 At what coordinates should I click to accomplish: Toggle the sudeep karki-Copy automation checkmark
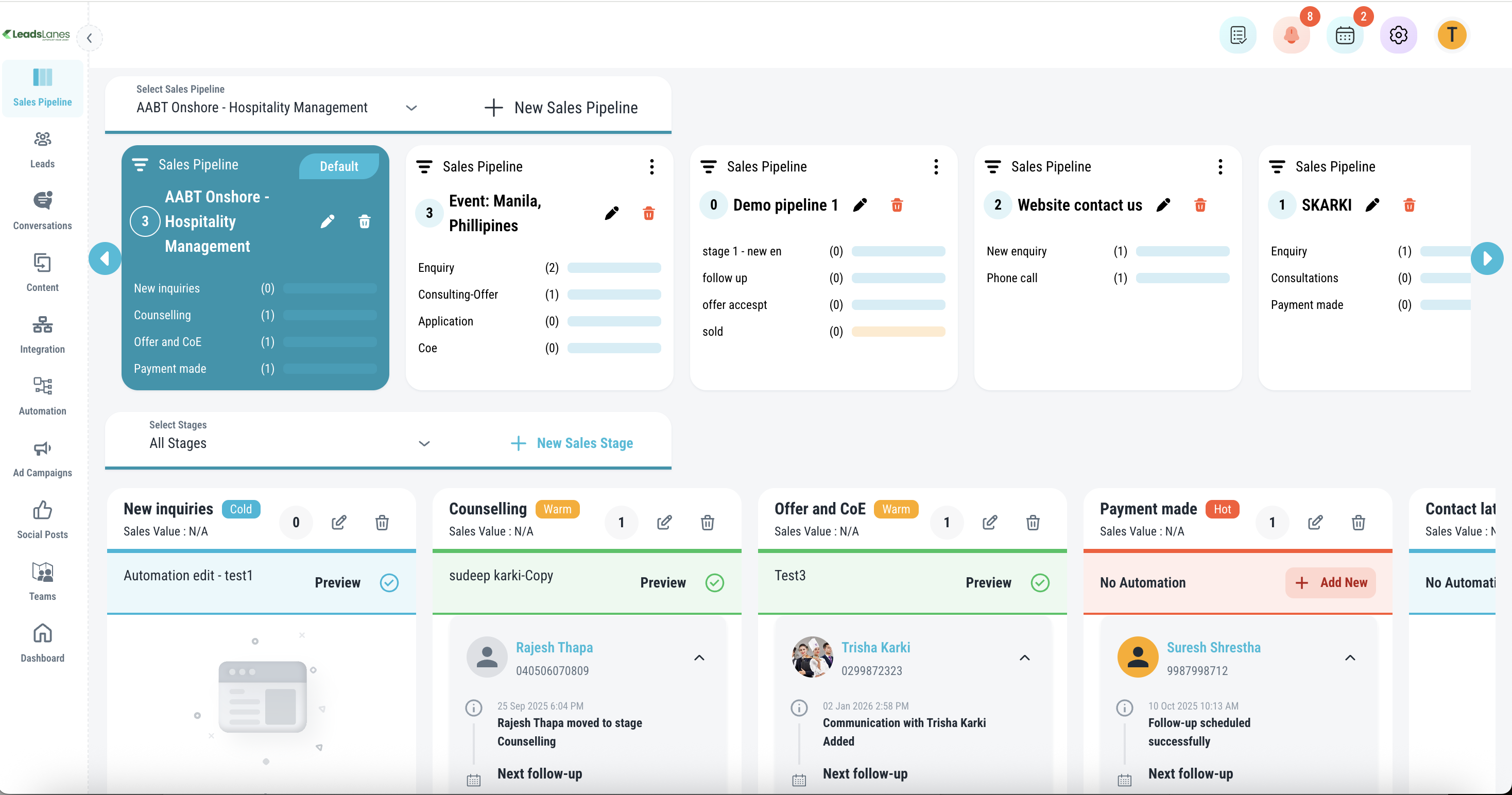[x=714, y=583]
